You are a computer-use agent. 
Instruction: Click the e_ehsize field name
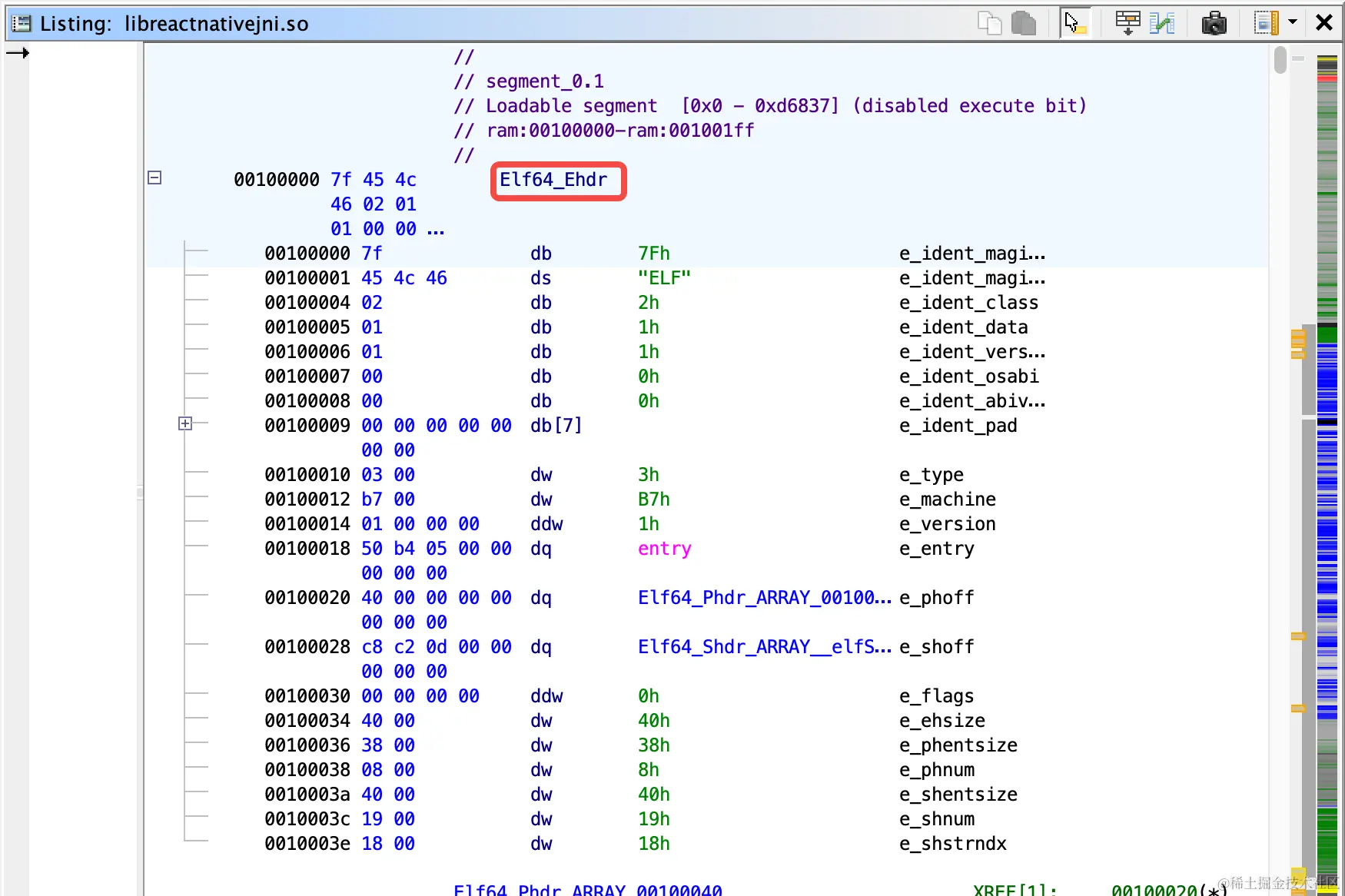pyautogui.click(x=942, y=721)
